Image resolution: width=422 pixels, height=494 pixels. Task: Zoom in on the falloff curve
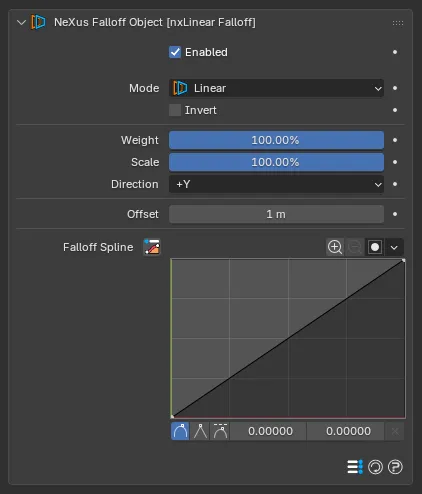335,247
